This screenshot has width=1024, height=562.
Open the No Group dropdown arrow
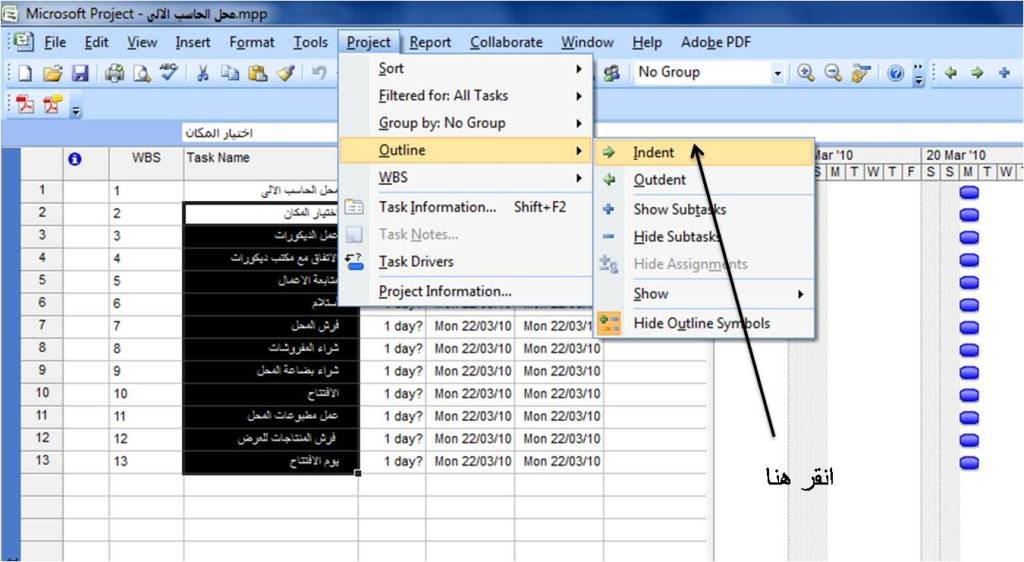coord(777,73)
